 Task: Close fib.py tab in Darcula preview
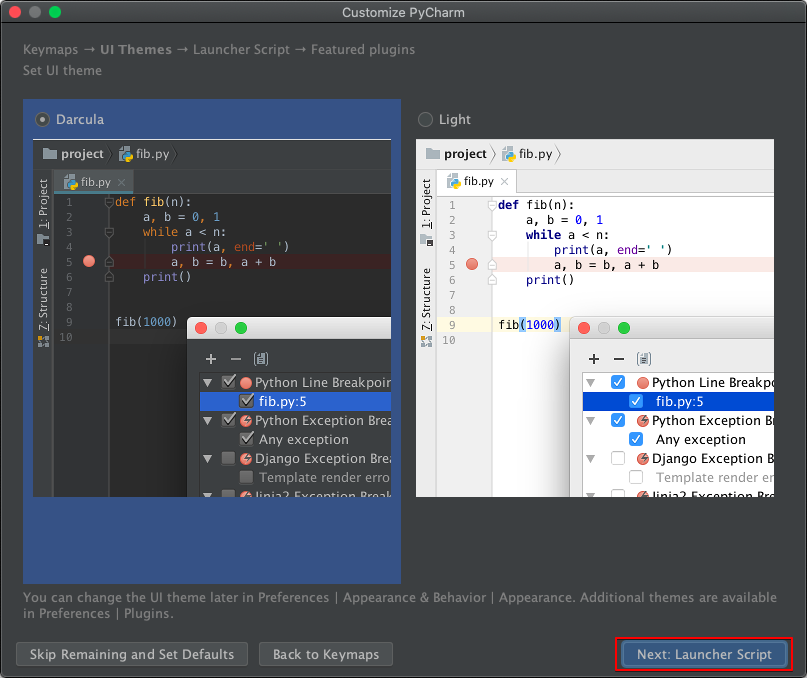coord(121,182)
